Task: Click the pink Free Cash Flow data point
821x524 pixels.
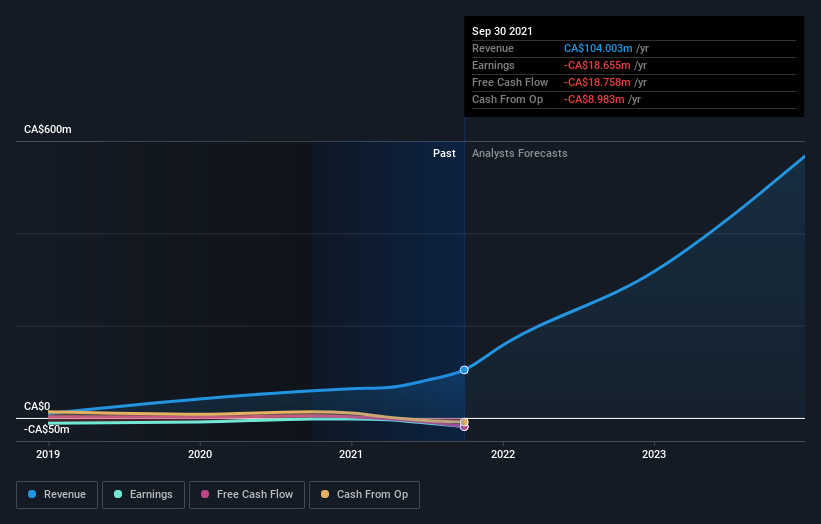Action: pos(464,427)
